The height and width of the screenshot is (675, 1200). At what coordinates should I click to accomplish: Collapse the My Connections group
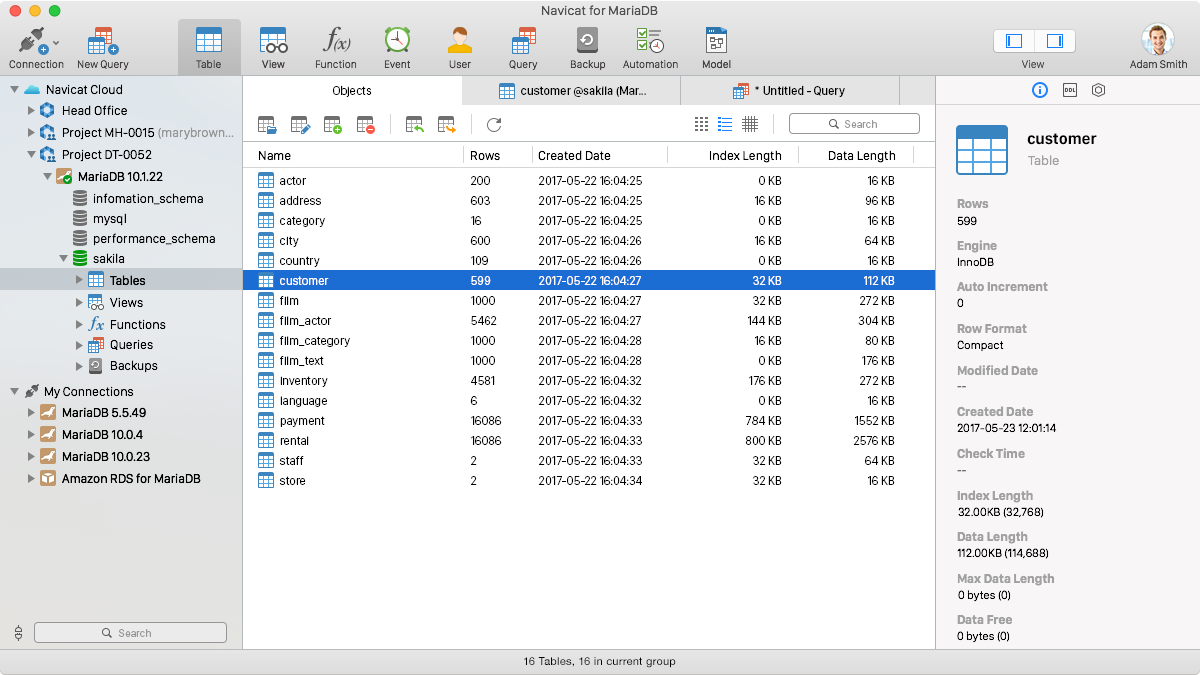[x=14, y=392]
